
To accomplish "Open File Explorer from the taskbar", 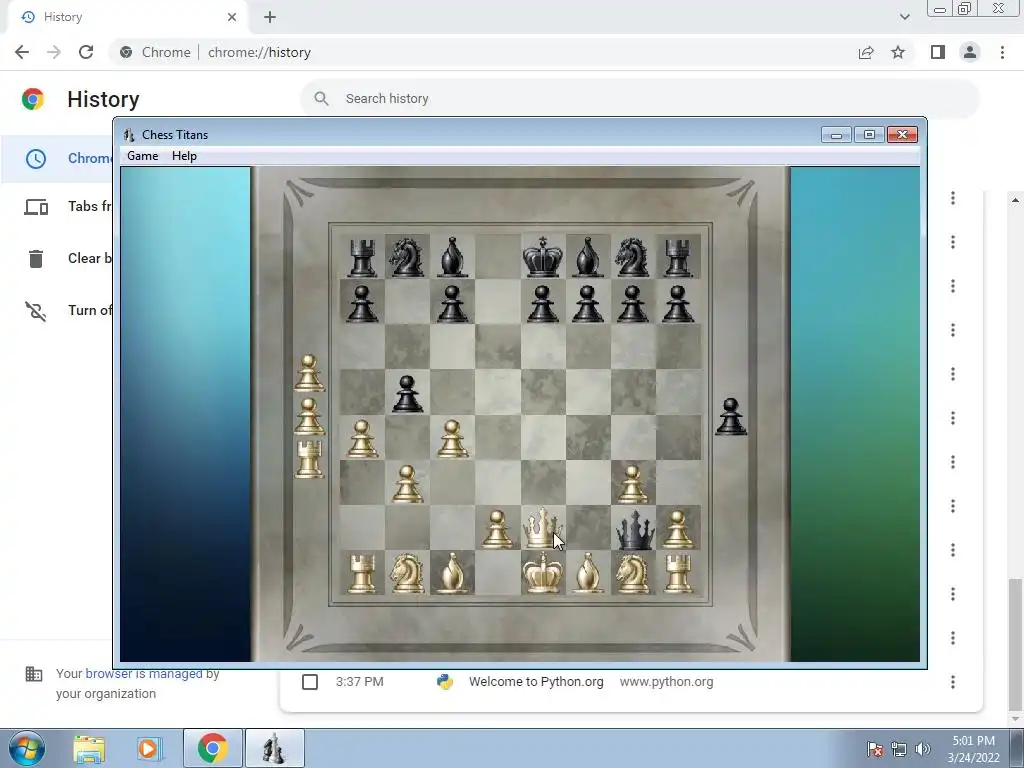I will [89, 748].
